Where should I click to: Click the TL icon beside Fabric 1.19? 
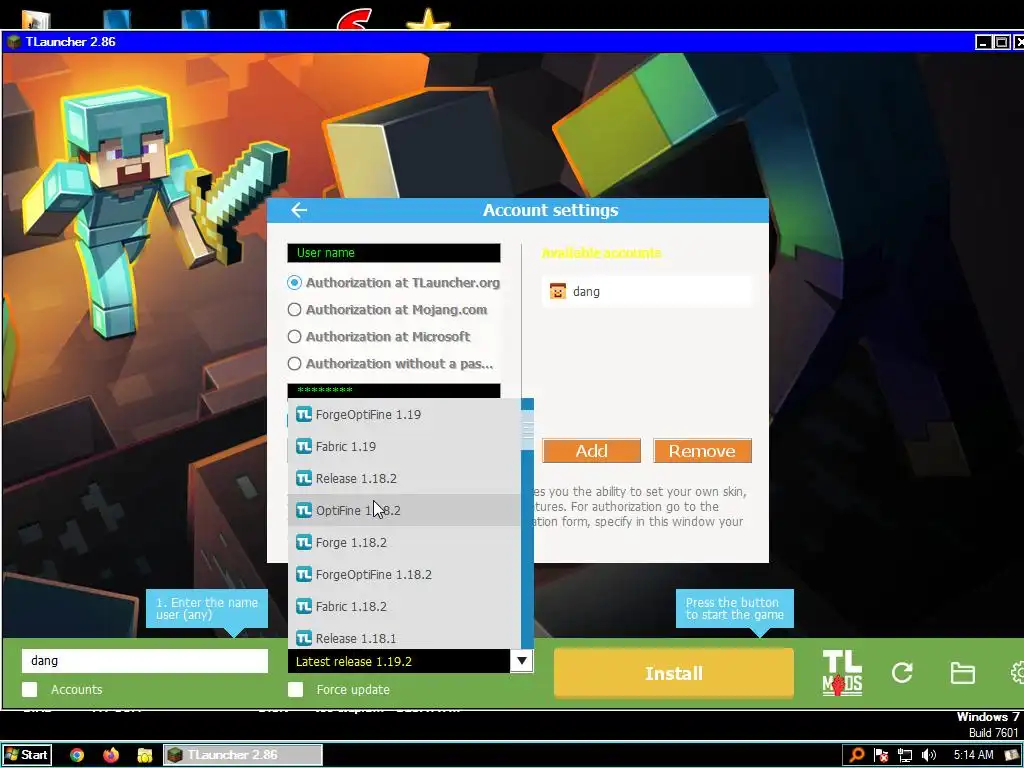click(x=304, y=446)
